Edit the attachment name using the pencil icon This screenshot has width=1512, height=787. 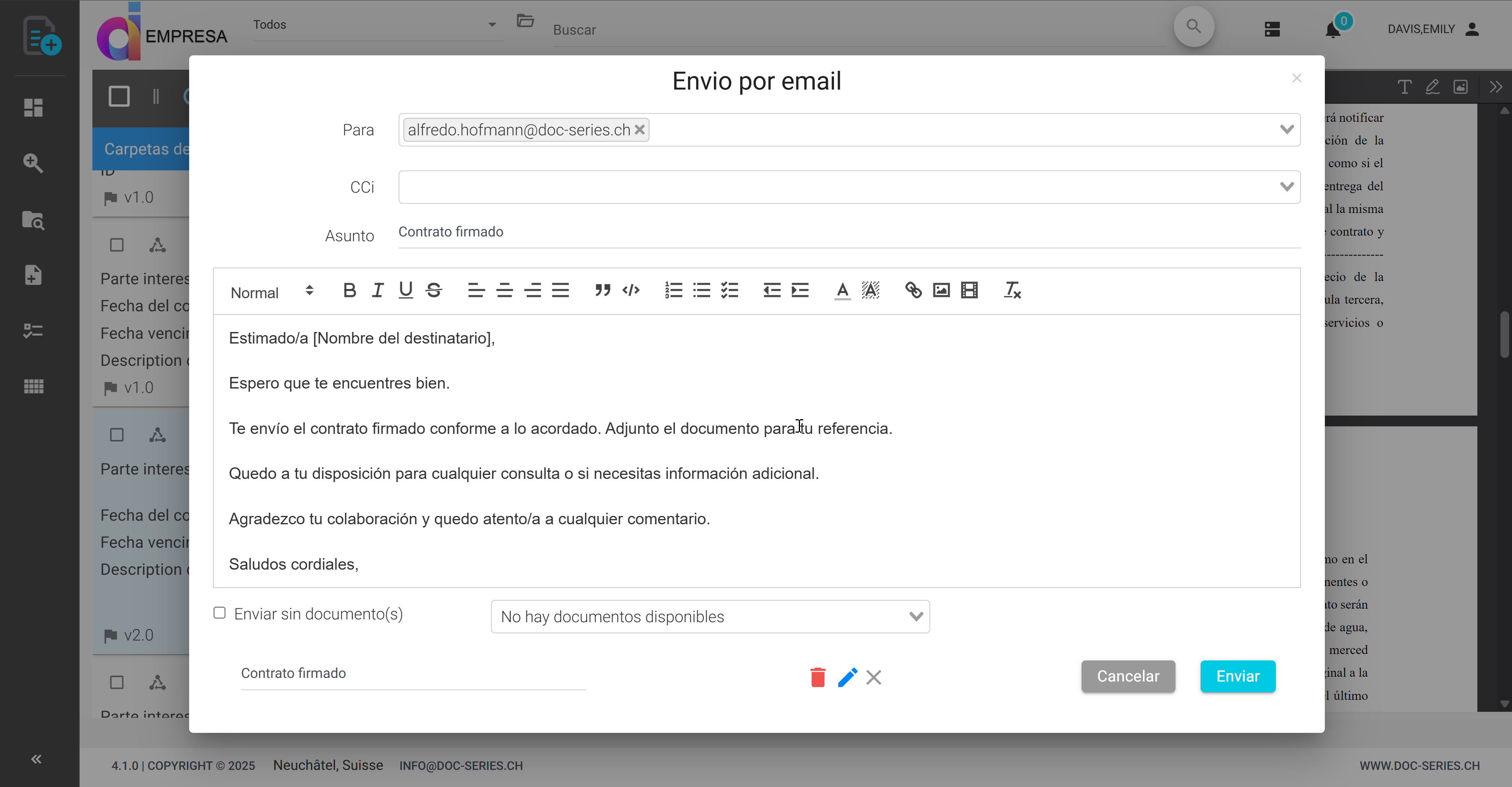[847, 677]
